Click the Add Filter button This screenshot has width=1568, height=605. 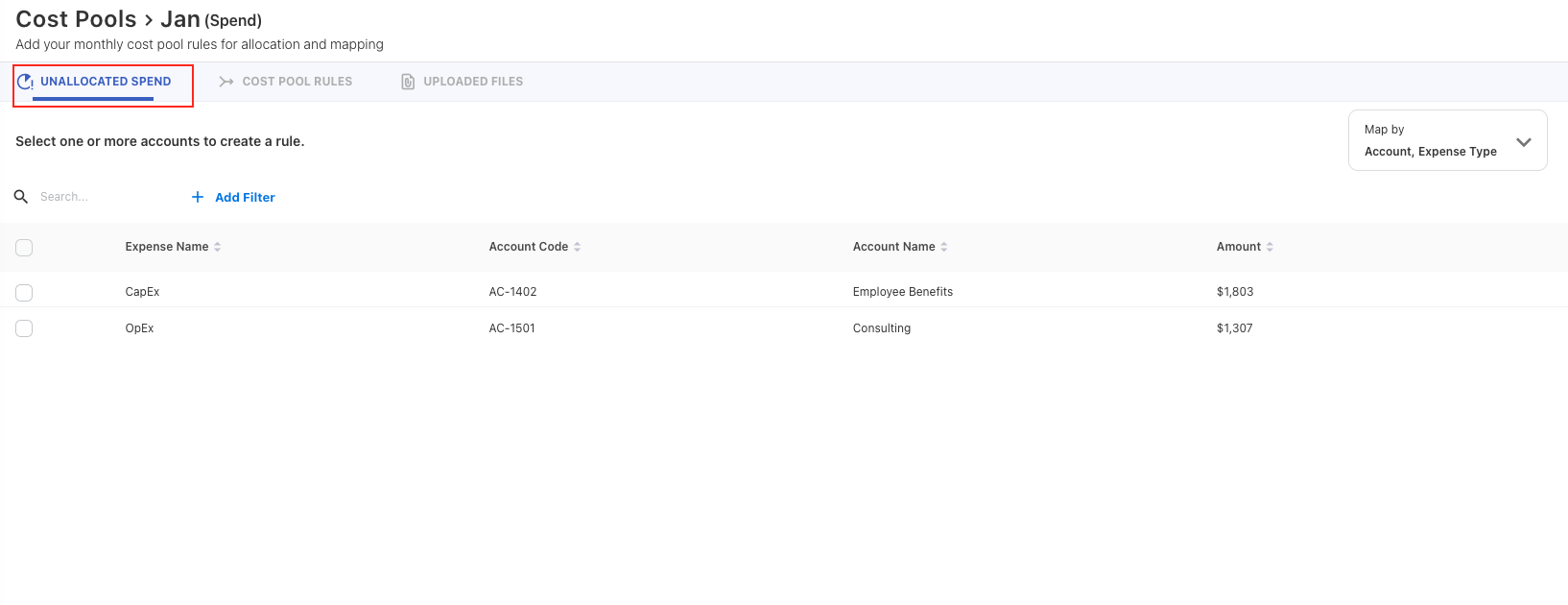(245, 197)
